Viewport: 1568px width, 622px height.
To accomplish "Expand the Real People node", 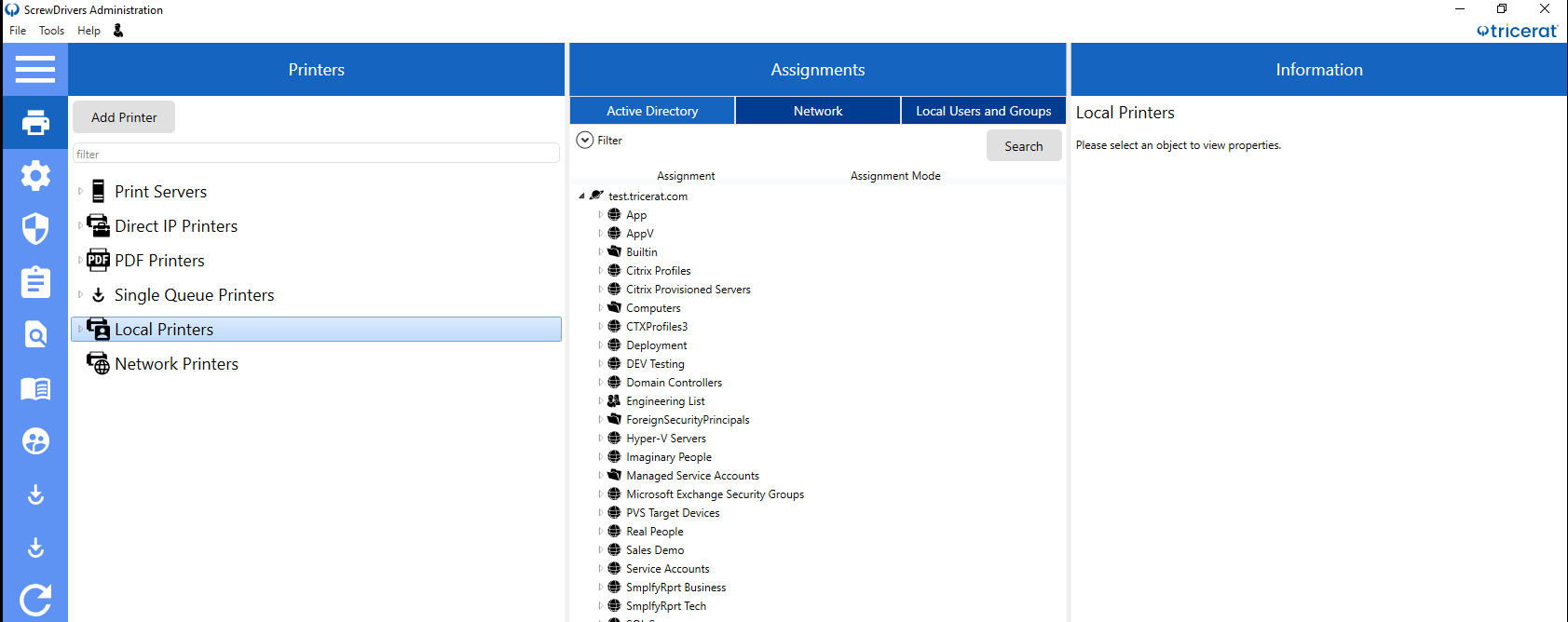I will click(x=600, y=531).
